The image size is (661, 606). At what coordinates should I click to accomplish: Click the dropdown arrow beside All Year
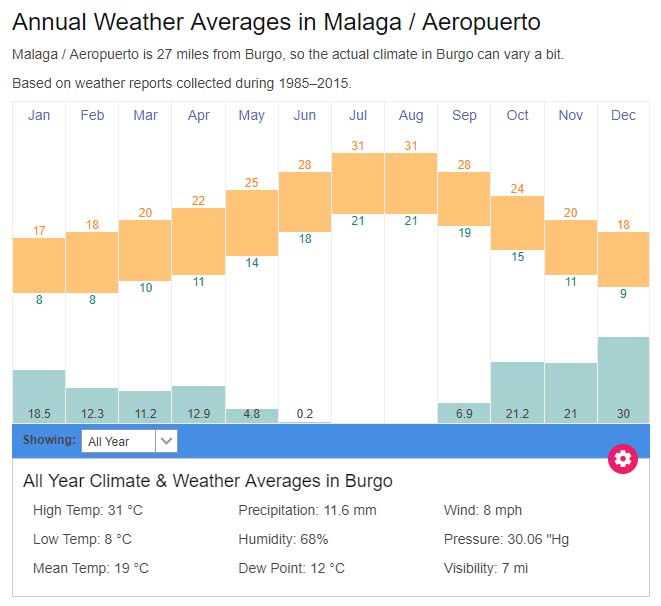click(x=167, y=441)
